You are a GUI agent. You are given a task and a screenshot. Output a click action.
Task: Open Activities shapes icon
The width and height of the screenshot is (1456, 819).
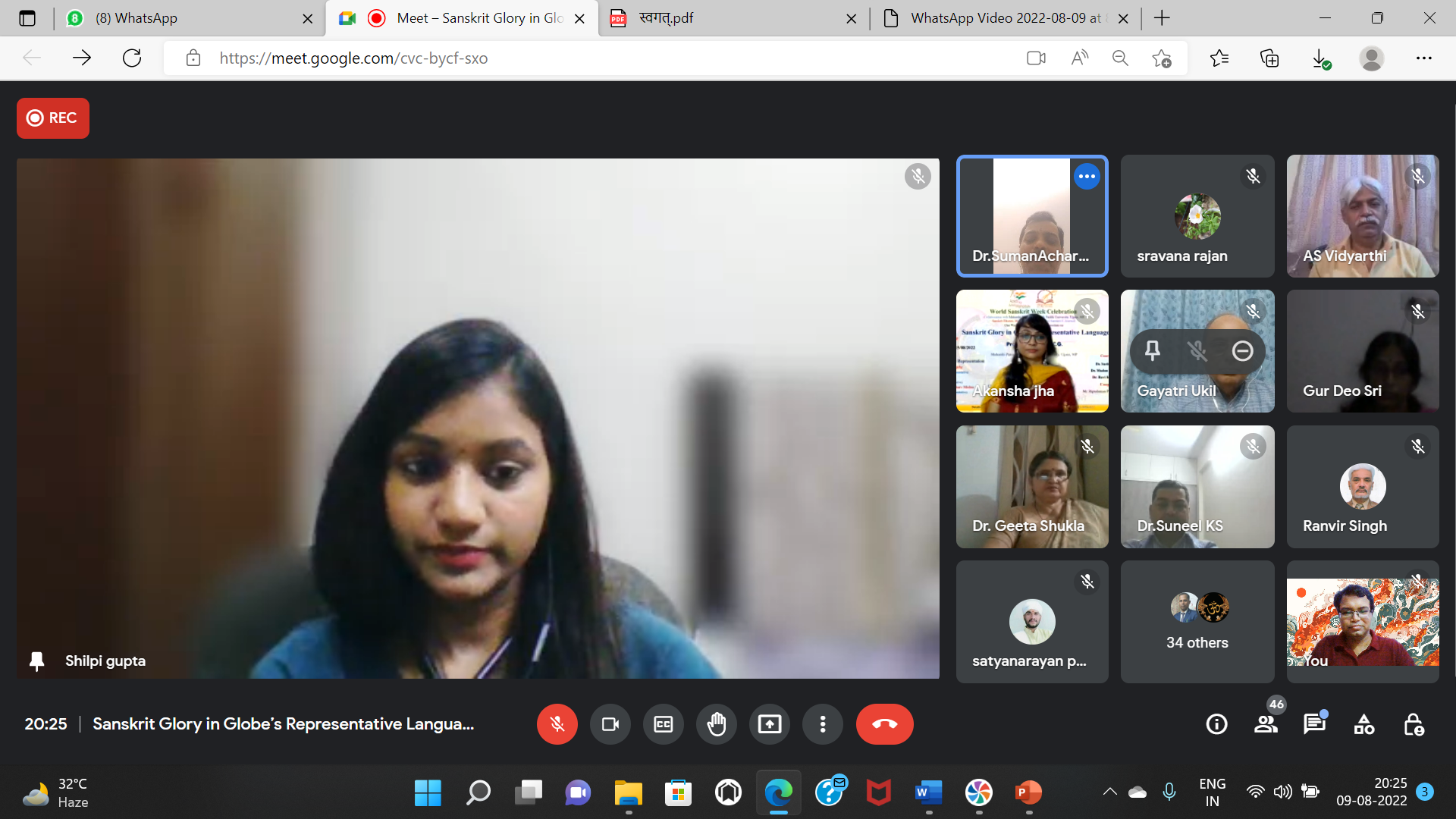click(x=1363, y=724)
